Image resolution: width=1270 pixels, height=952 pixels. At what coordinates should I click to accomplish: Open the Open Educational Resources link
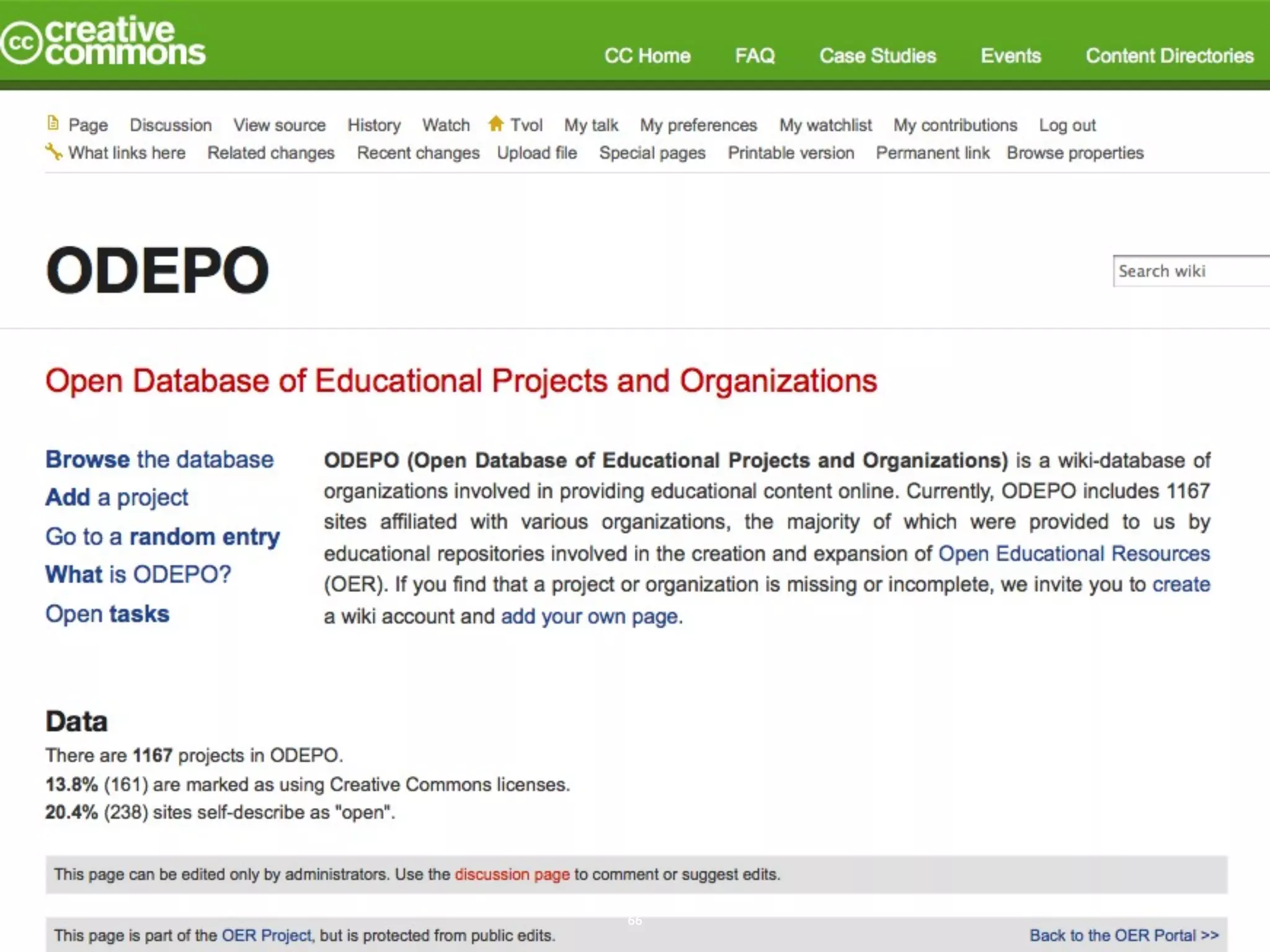click(1073, 553)
